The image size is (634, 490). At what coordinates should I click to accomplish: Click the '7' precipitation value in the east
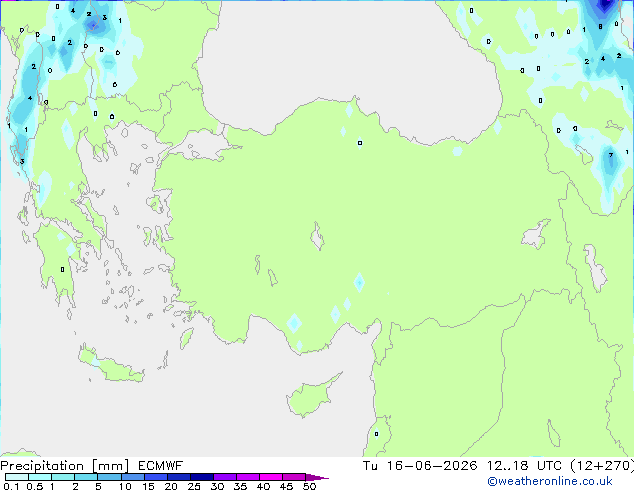(611, 155)
